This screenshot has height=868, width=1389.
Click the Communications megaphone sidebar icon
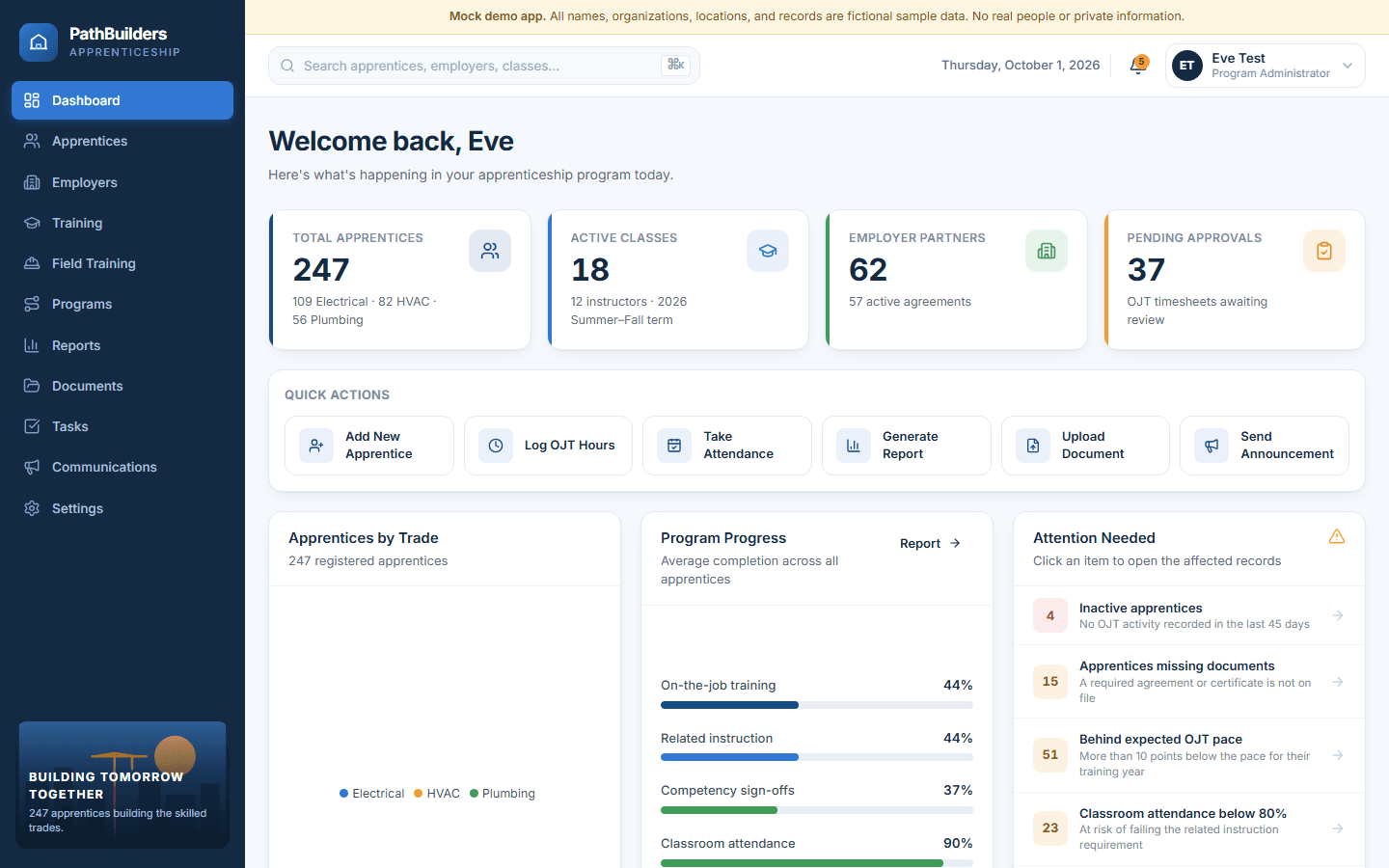point(32,467)
